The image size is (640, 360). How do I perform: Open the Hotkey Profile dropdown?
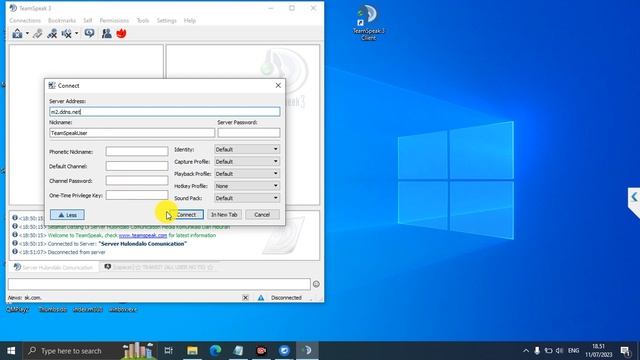[x=247, y=186]
